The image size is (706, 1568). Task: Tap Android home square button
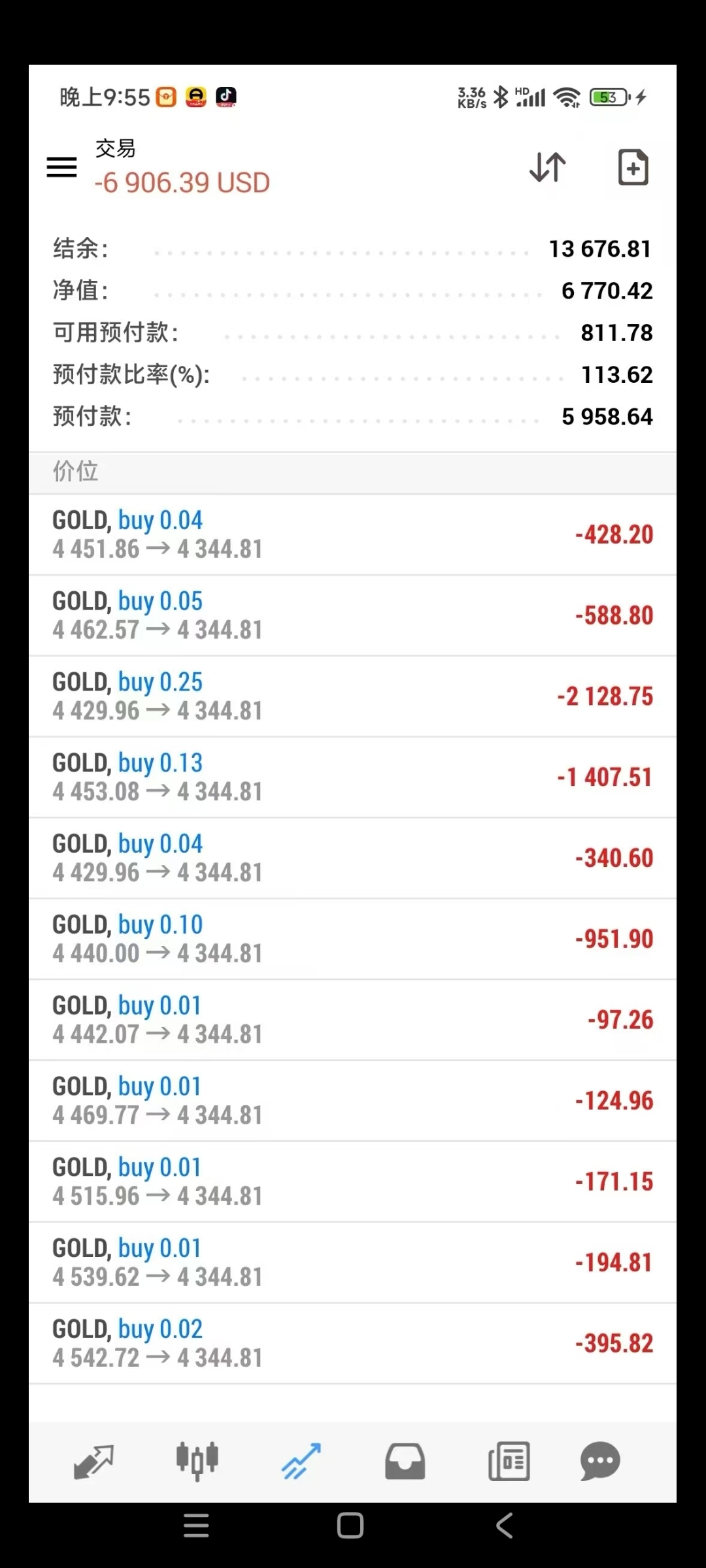point(350,1526)
